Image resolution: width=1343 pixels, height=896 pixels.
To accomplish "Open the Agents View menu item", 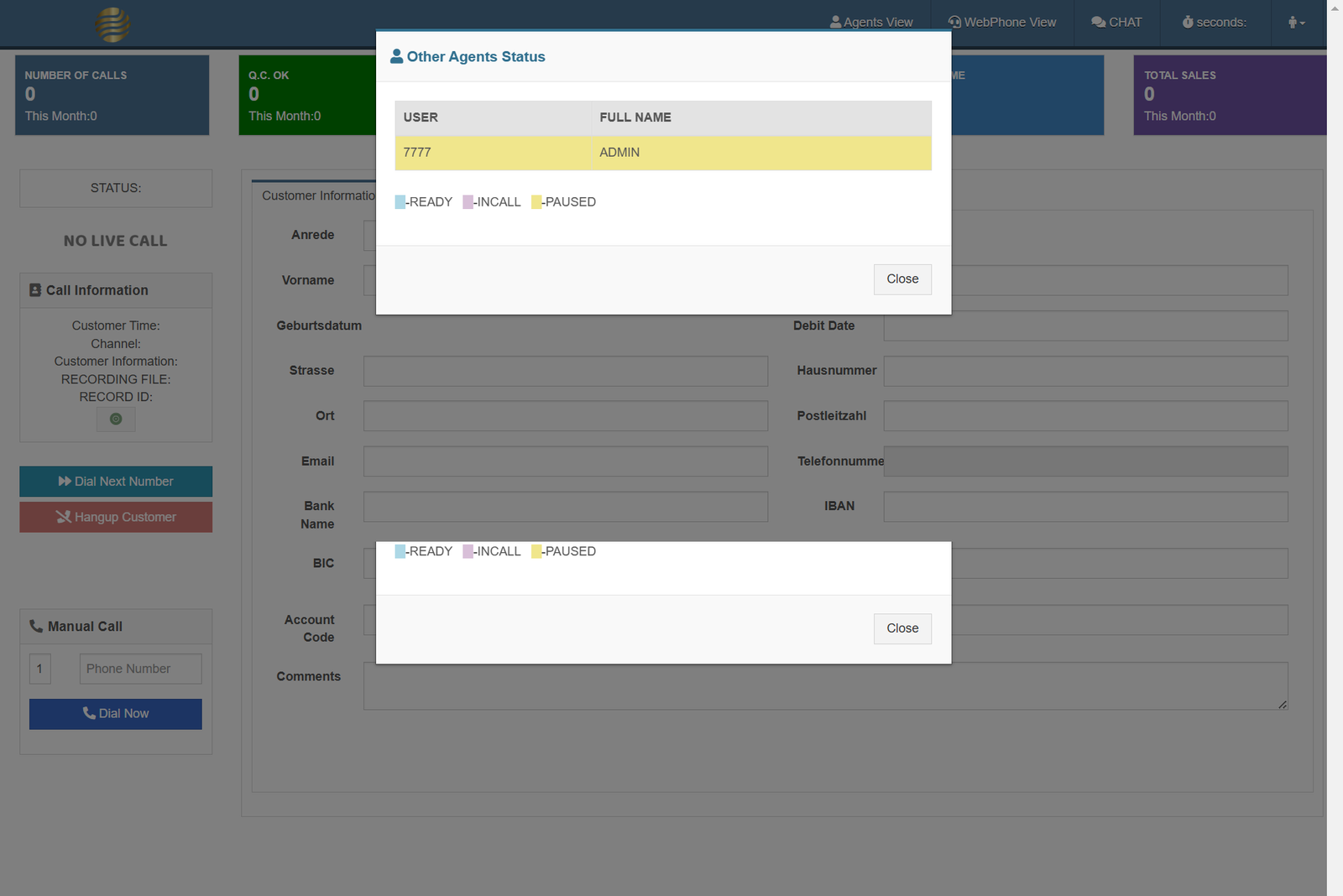I will point(871,23).
